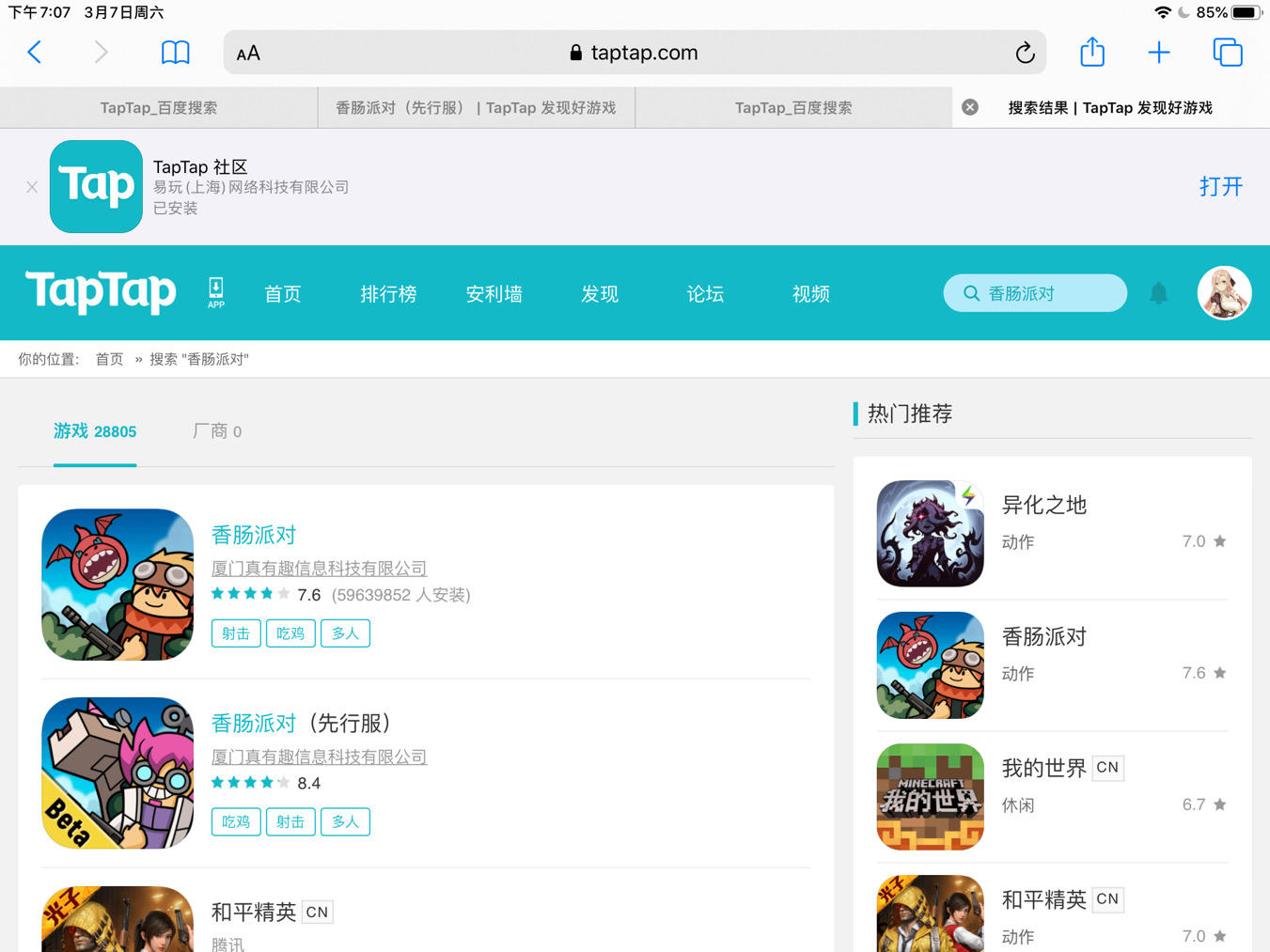The height and width of the screenshot is (952, 1270).
Task: Open 香肠派对 title in 热门推荐
Action: click(x=1044, y=636)
